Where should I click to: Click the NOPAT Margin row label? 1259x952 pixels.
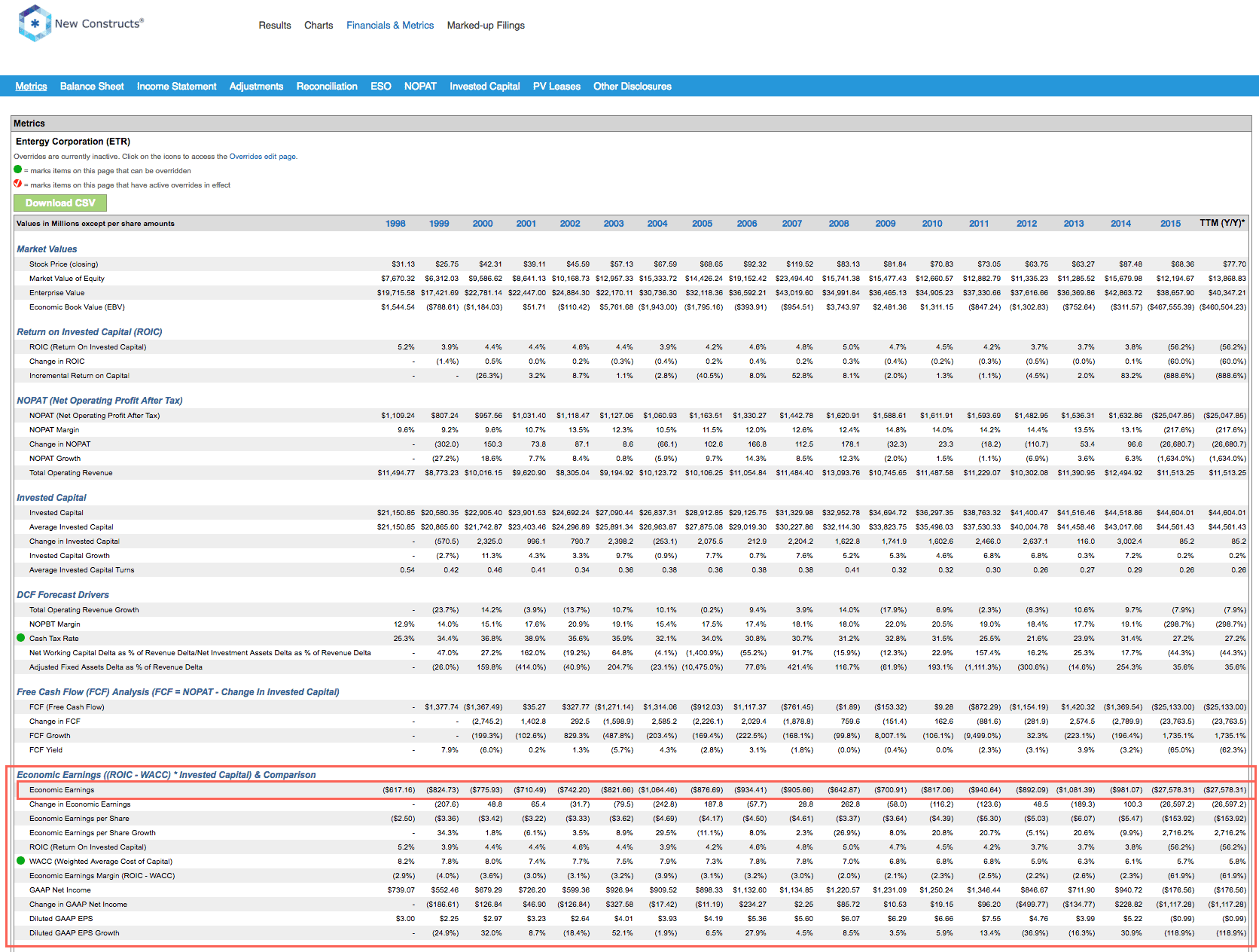pyautogui.click(x=54, y=430)
